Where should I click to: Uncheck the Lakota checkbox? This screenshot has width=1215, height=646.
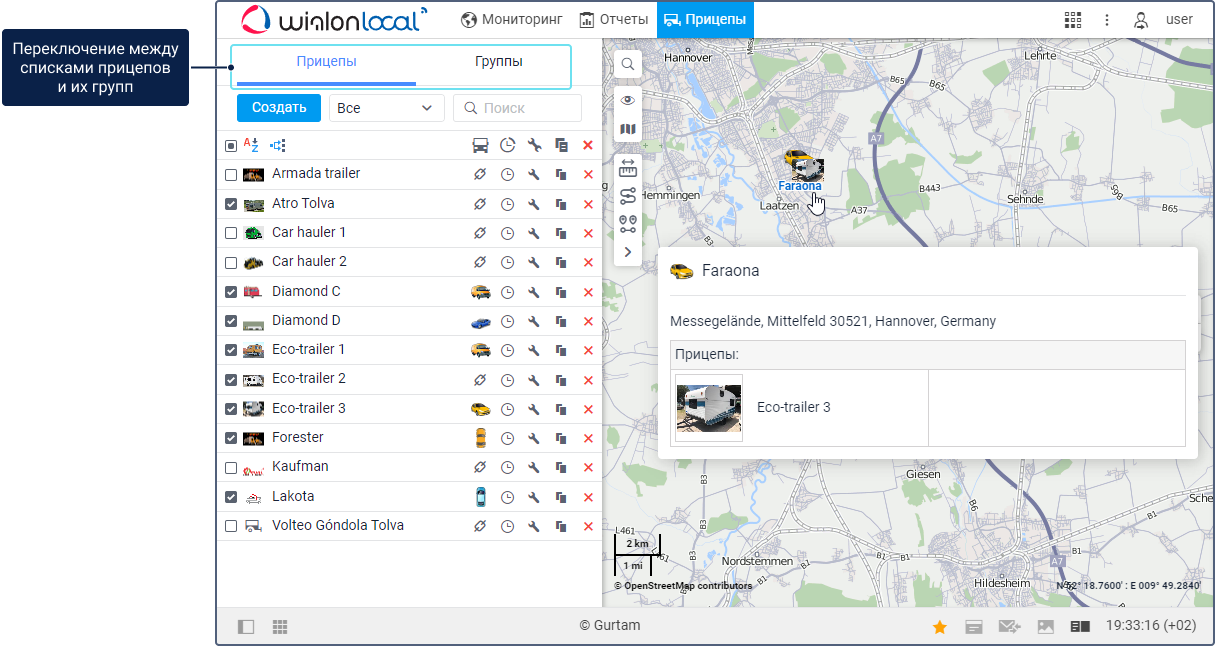pyautogui.click(x=231, y=497)
